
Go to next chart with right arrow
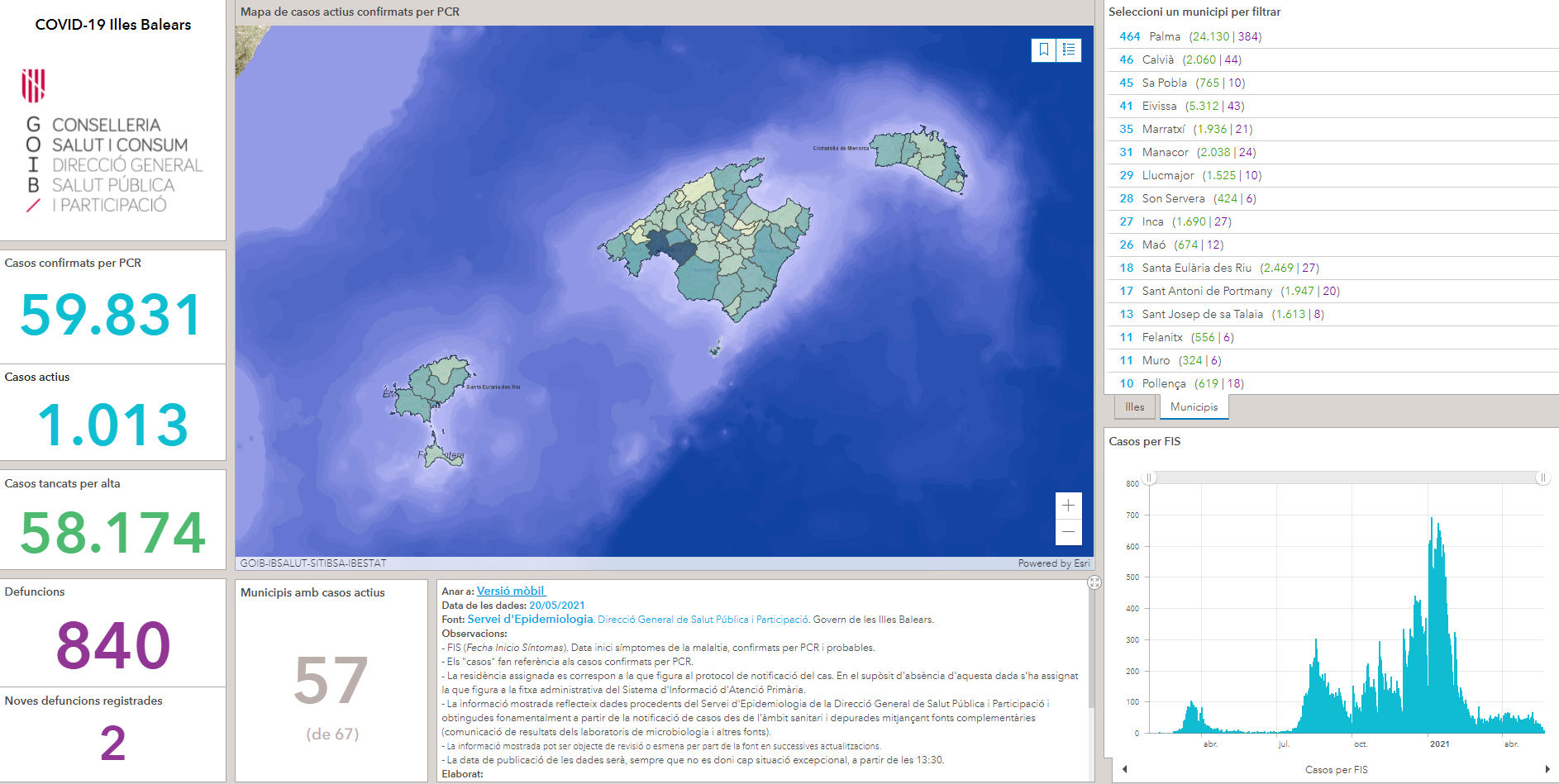(x=1547, y=769)
